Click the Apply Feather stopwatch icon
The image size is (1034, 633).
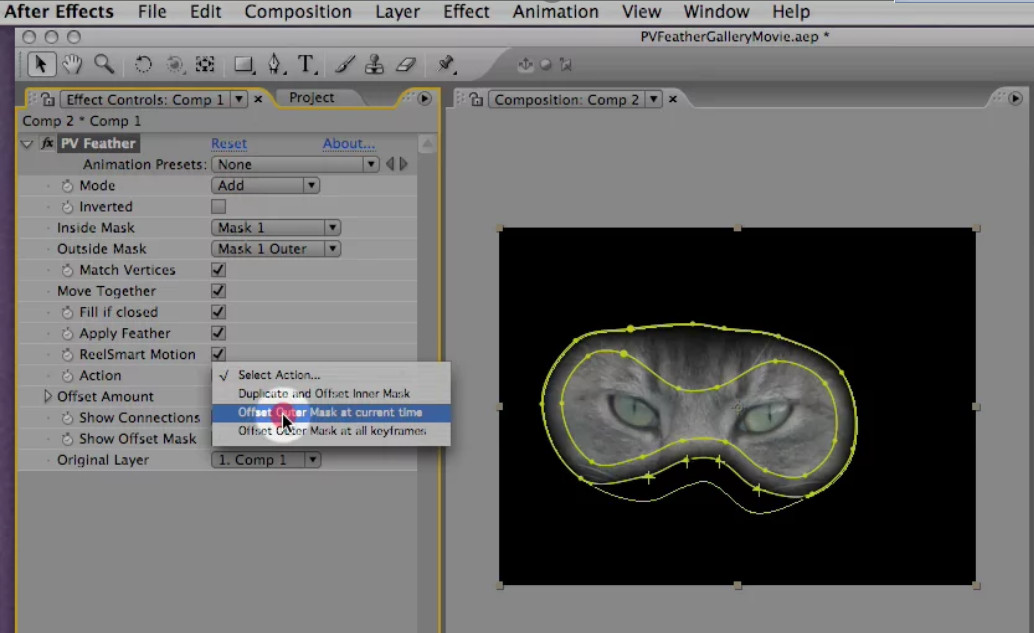click(x=67, y=334)
